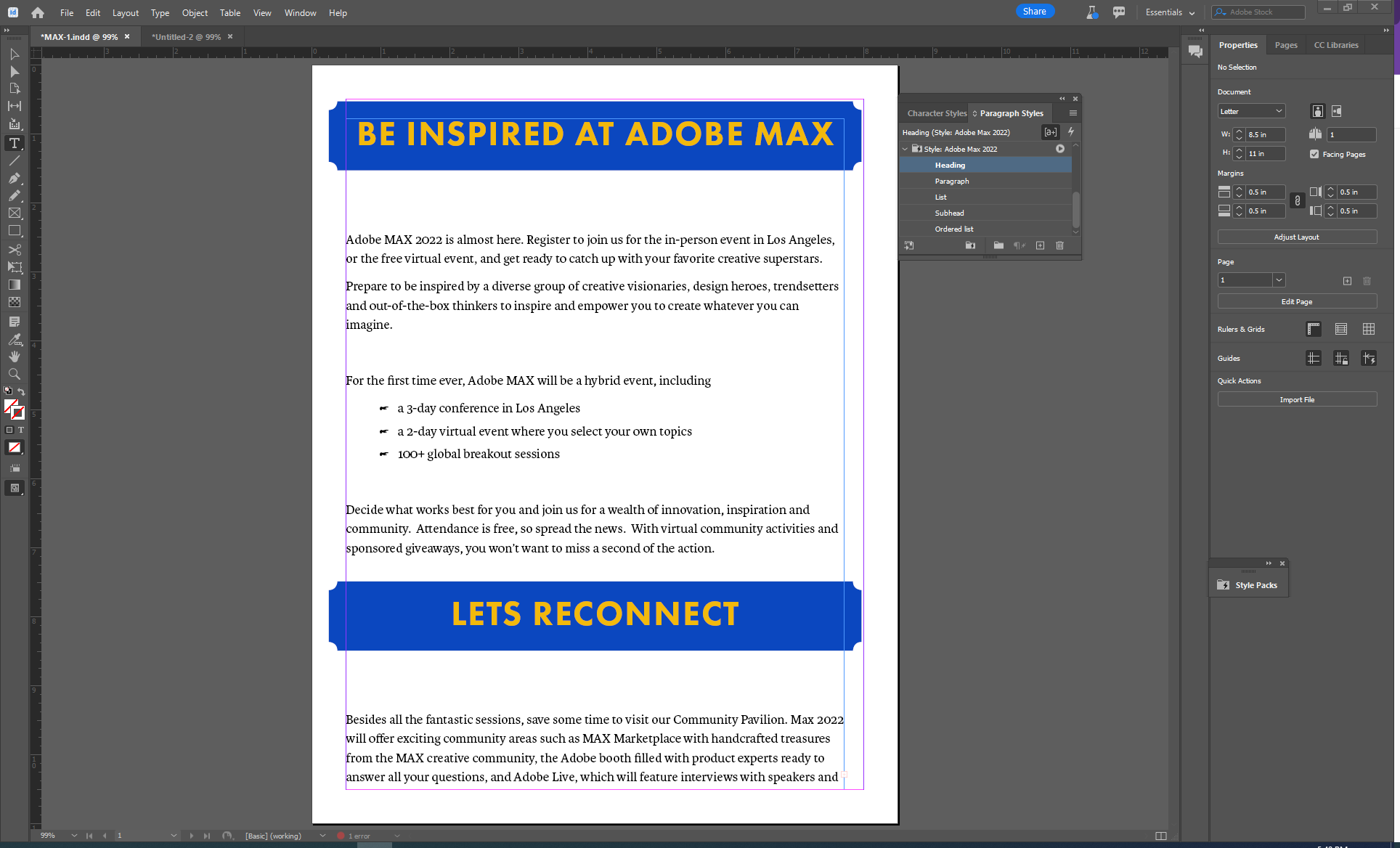Toggle Rulers visibility in Rulers & Grids
This screenshot has width=1400, height=848.
tap(1313, 329)
